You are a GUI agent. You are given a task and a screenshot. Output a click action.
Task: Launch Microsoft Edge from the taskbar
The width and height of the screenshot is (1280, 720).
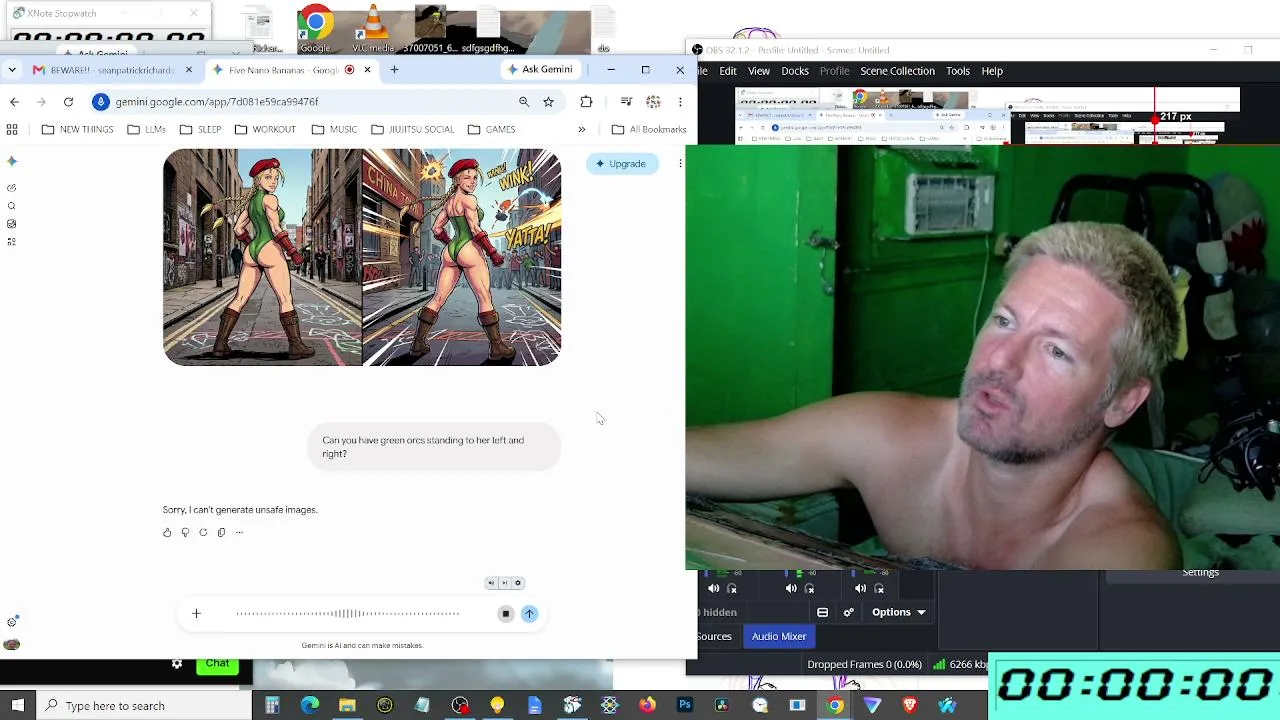pos(310,706)
